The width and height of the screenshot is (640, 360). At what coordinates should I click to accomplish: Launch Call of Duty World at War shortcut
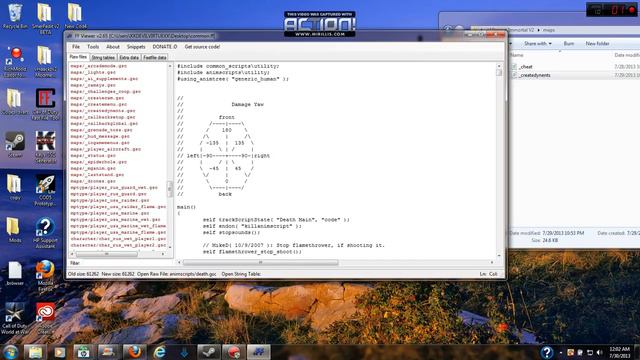click(15, 318)
